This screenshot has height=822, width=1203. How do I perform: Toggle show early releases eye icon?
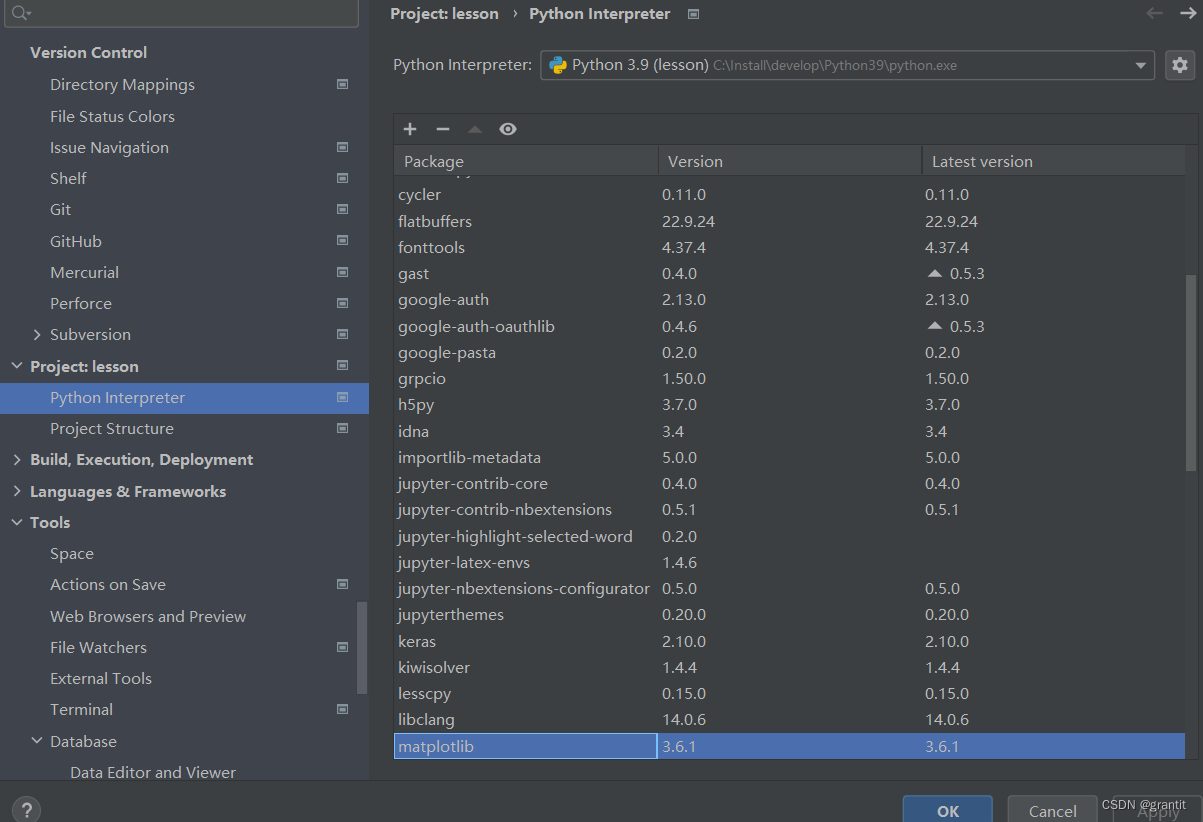pos(508,129)
